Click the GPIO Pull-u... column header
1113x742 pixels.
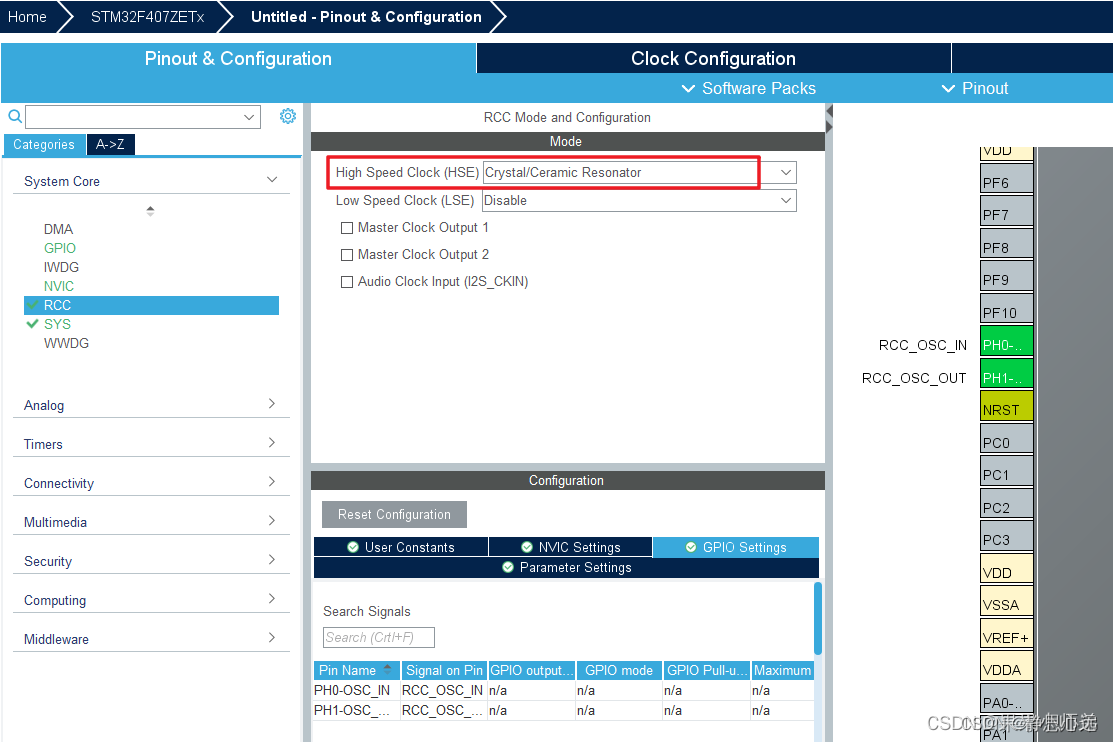706,670
